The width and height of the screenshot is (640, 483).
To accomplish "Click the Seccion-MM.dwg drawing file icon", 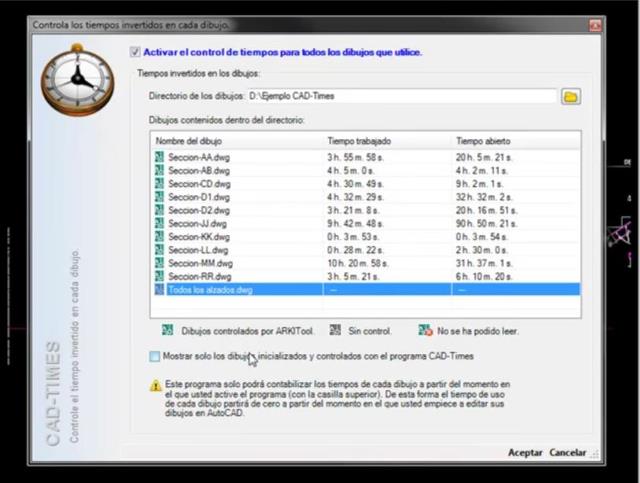I will click(x=159, y=263).
